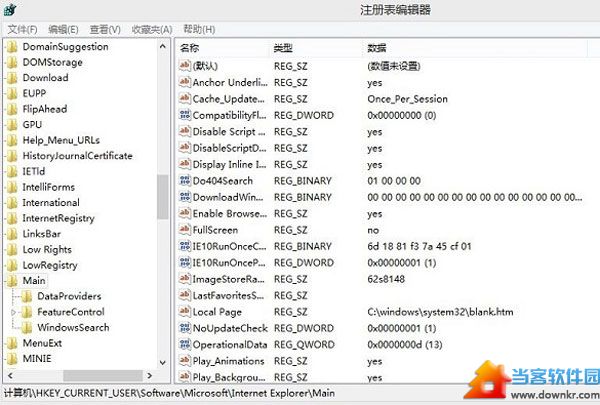
Task: Click the DWORD icon for IE10RunOnceP value
Action: [x=185, y=262]
